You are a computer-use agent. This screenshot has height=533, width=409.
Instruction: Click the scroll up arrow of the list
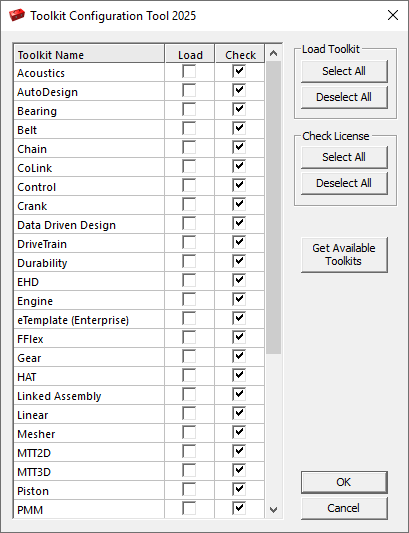coord(273,53)
